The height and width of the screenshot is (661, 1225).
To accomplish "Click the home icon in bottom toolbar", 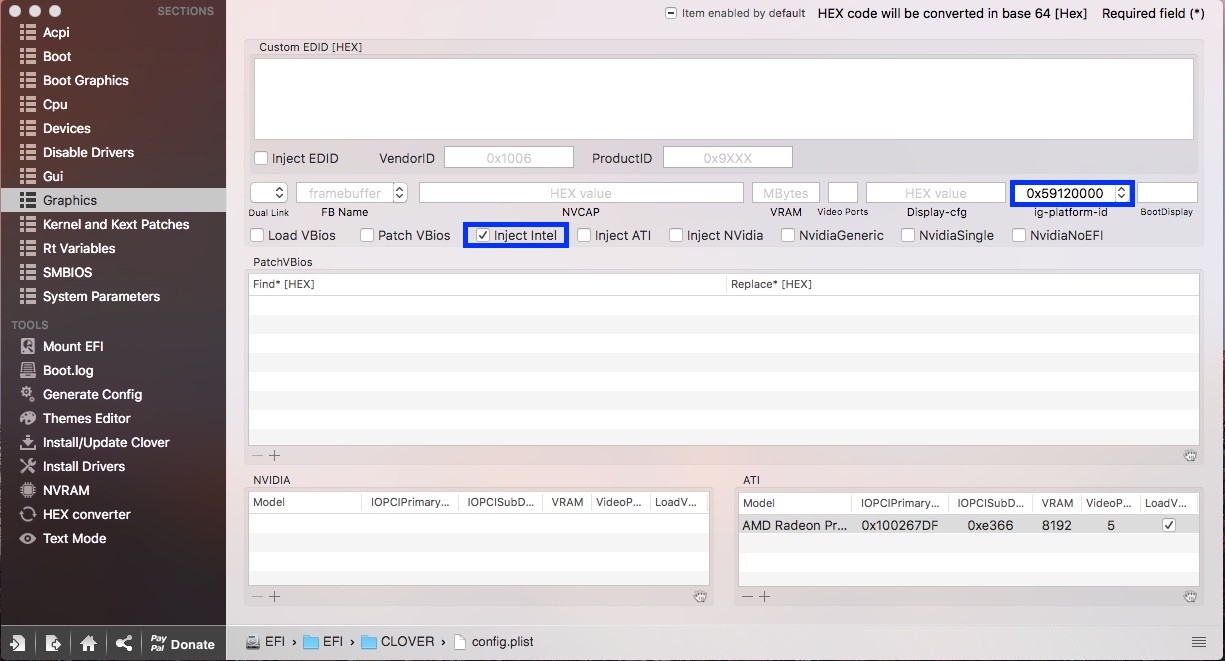I will coord(88,643).
